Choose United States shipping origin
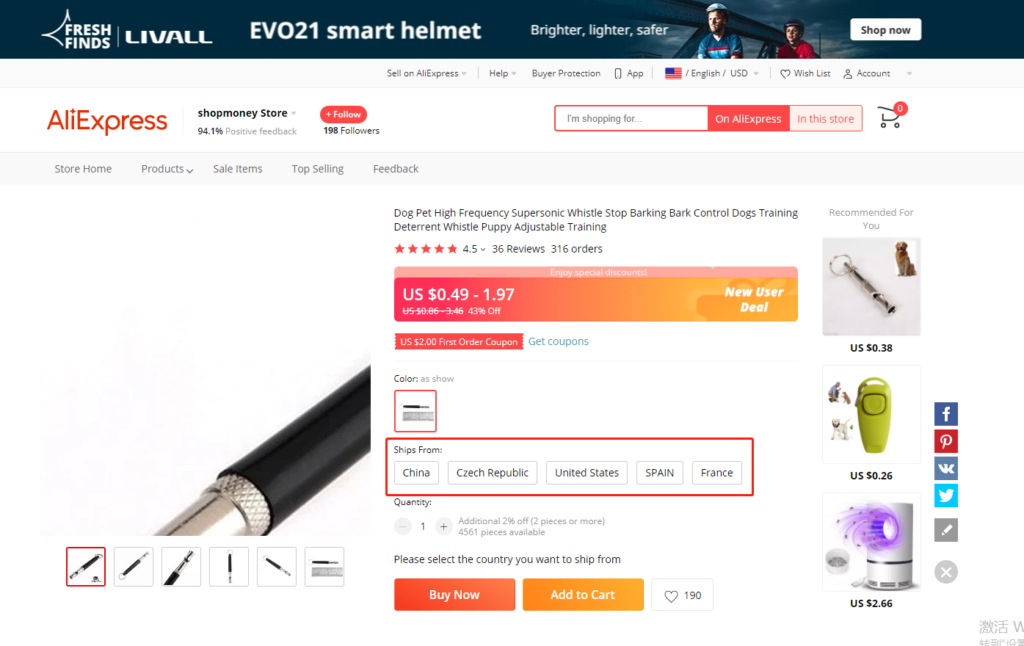Image resolution: width=1024 pixels, height=646 pixels. tap(586, 473)
